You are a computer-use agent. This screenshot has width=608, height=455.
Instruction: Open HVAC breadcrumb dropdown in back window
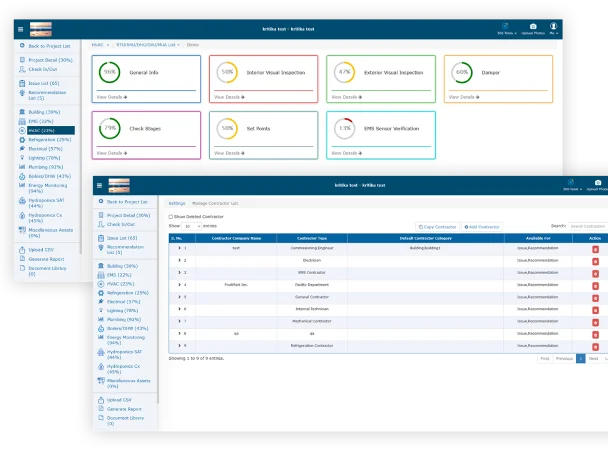100,45
